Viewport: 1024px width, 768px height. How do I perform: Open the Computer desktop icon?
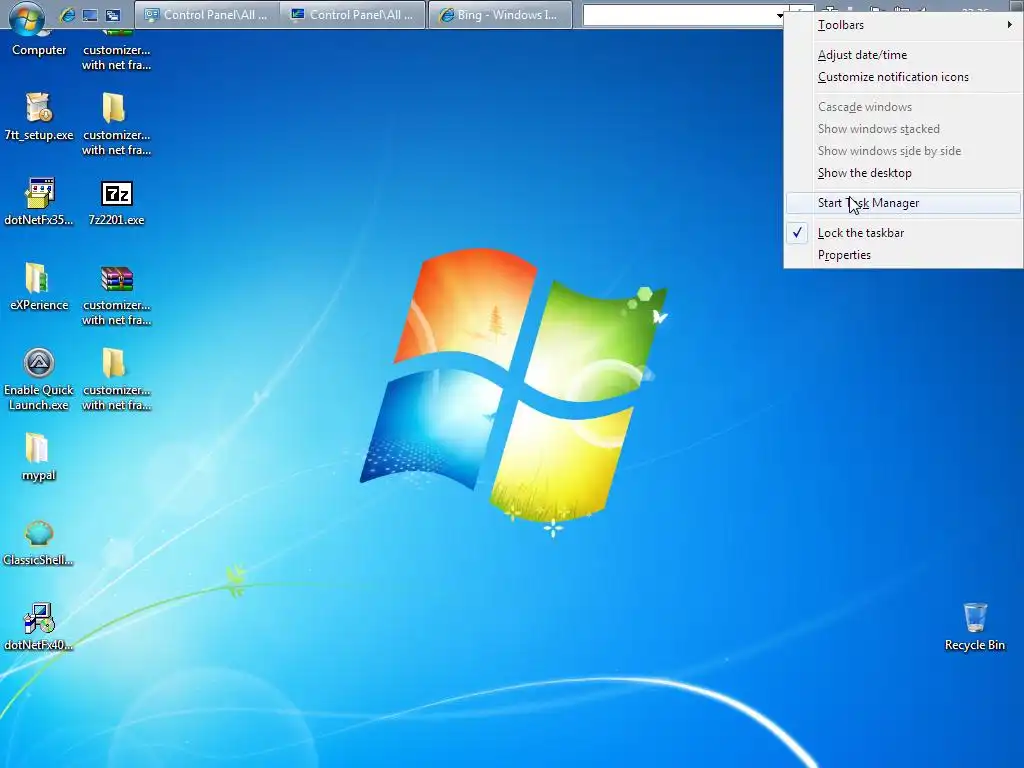(x=39, y=42)
